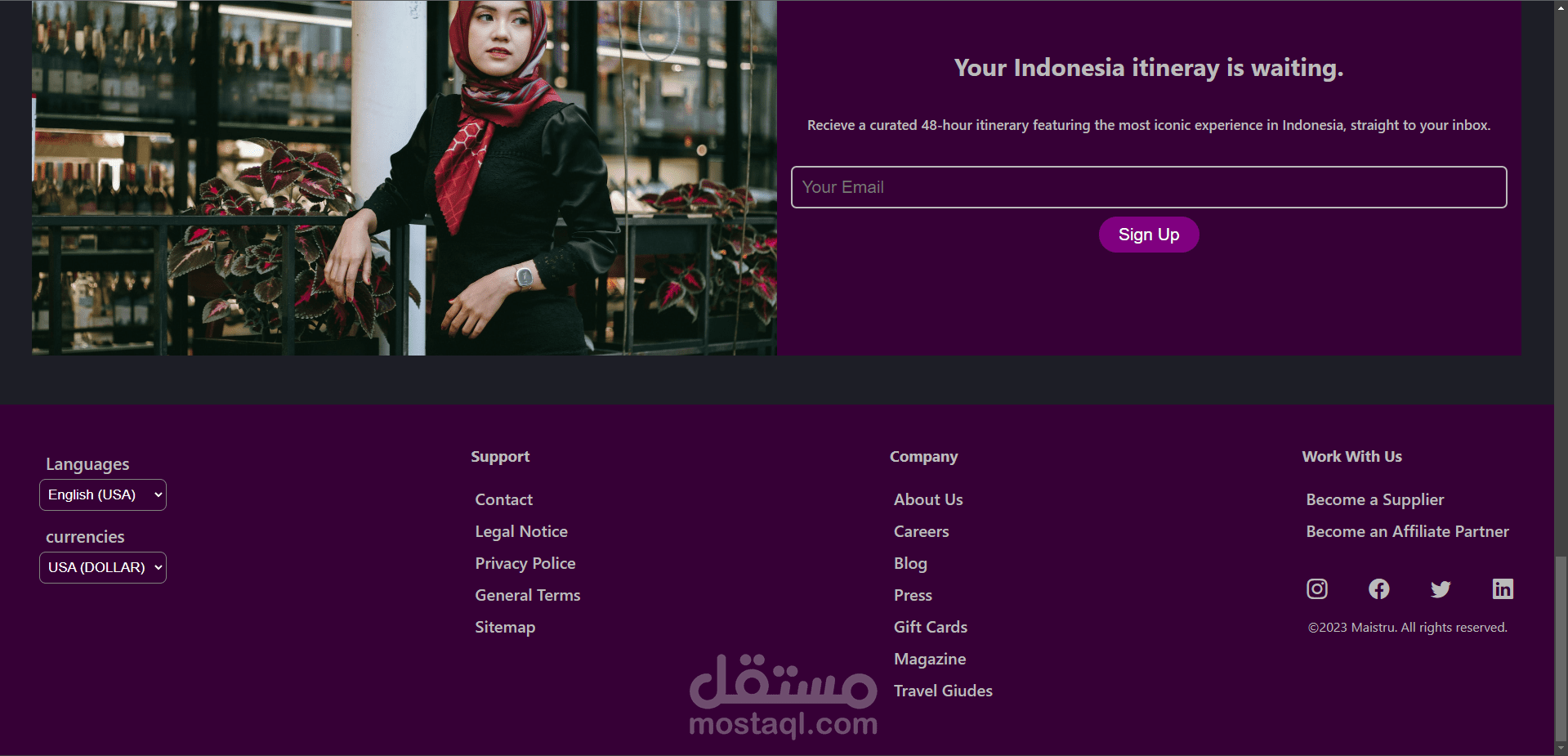Expand the USA (DOLLAR) currency dropdown
Screen dimensions: 1568x756
pos(103,567)
